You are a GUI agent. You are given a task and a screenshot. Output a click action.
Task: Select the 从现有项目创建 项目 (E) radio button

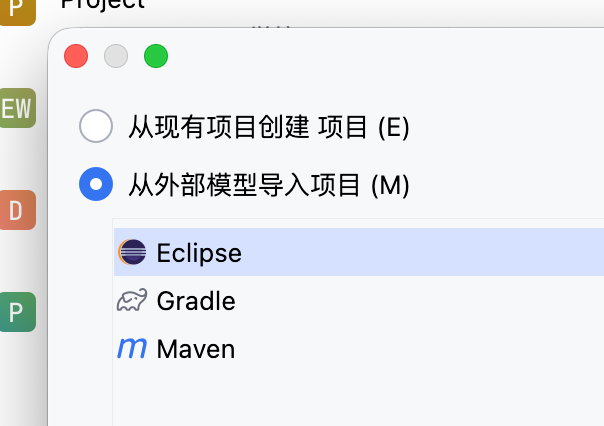[x=96, y=127]
